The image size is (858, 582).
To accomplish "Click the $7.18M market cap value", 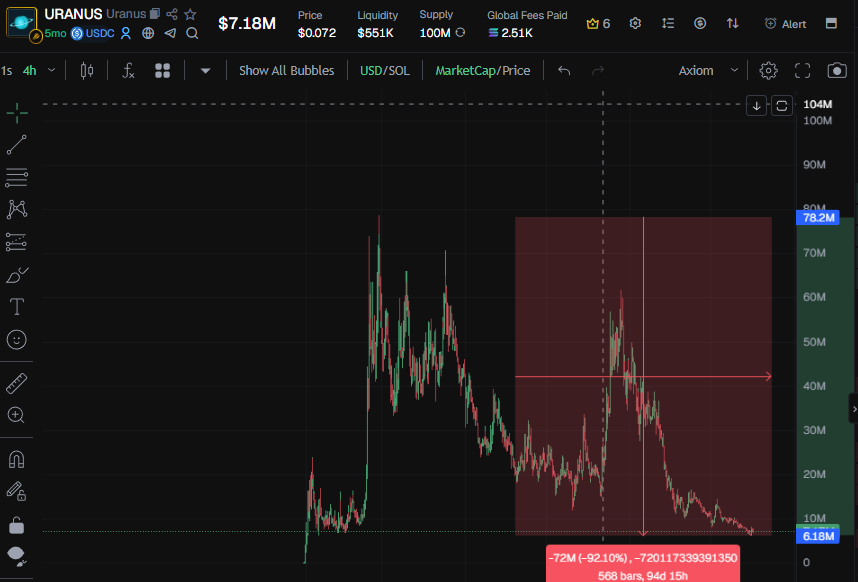I will coord(247,24).
